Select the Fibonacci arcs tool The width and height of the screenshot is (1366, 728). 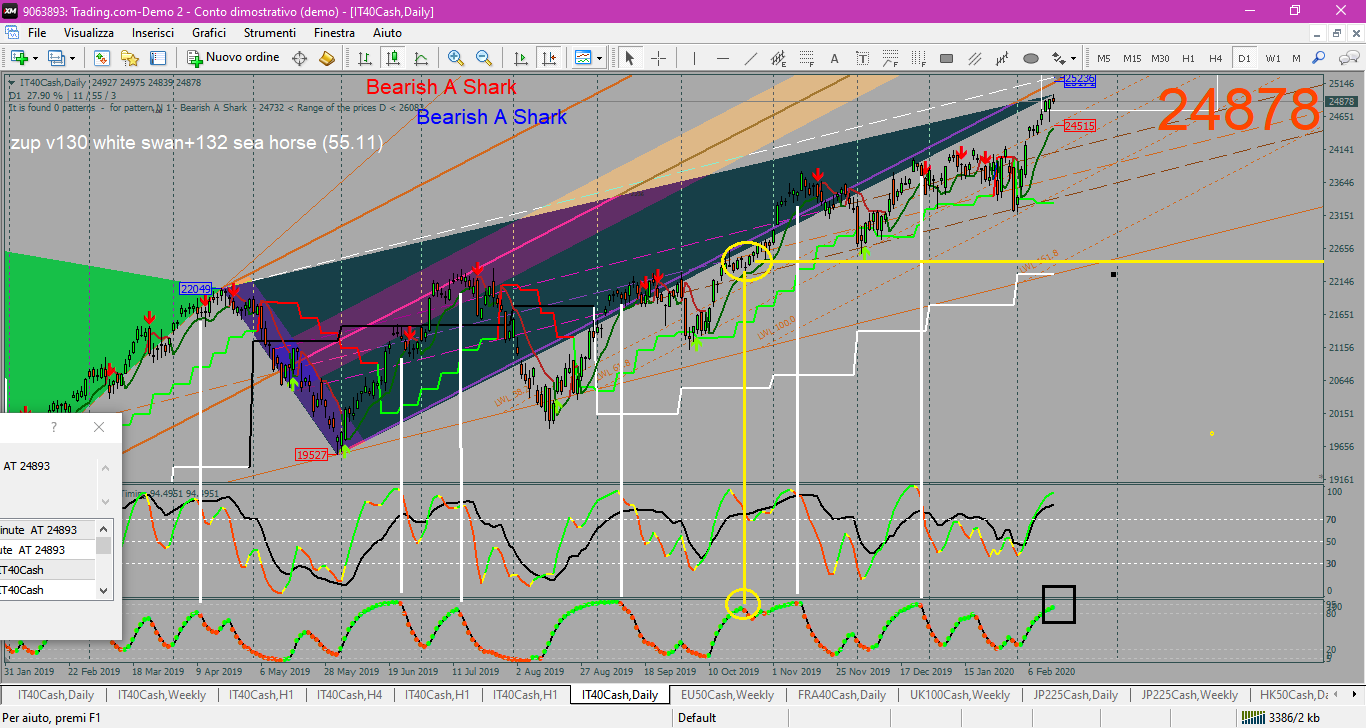coord(890,58)
